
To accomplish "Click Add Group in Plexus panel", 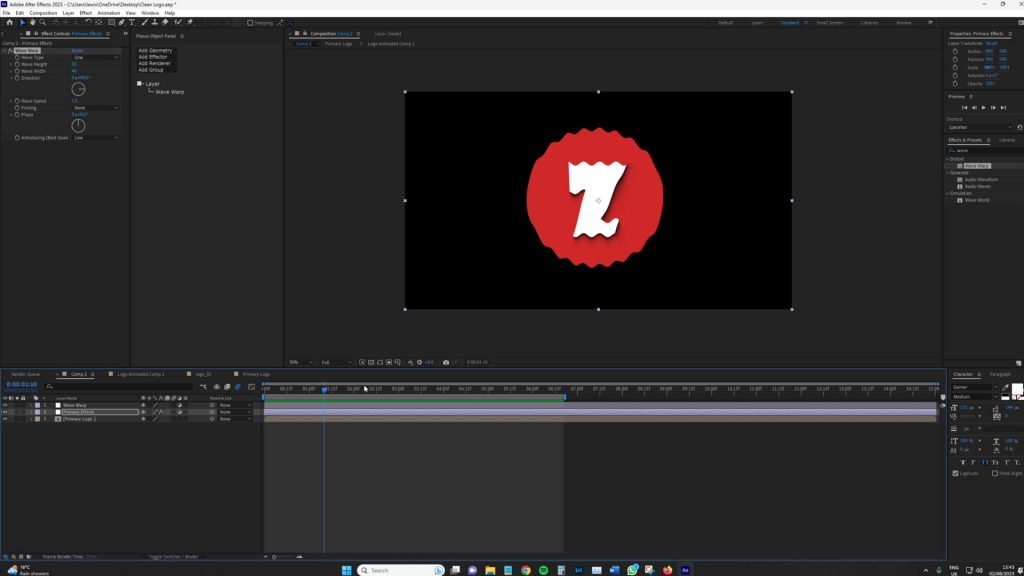I will point(151,70).
